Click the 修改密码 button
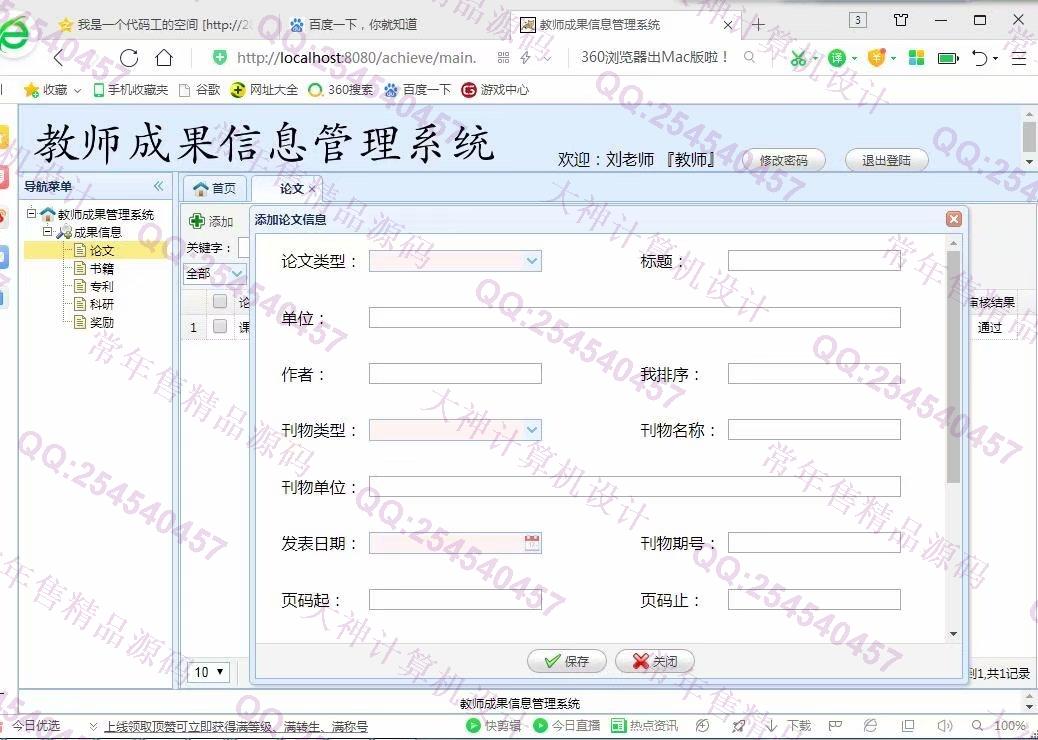This screenshot has height=740, width=1038. pyautogui.click(x=783, y=160)
